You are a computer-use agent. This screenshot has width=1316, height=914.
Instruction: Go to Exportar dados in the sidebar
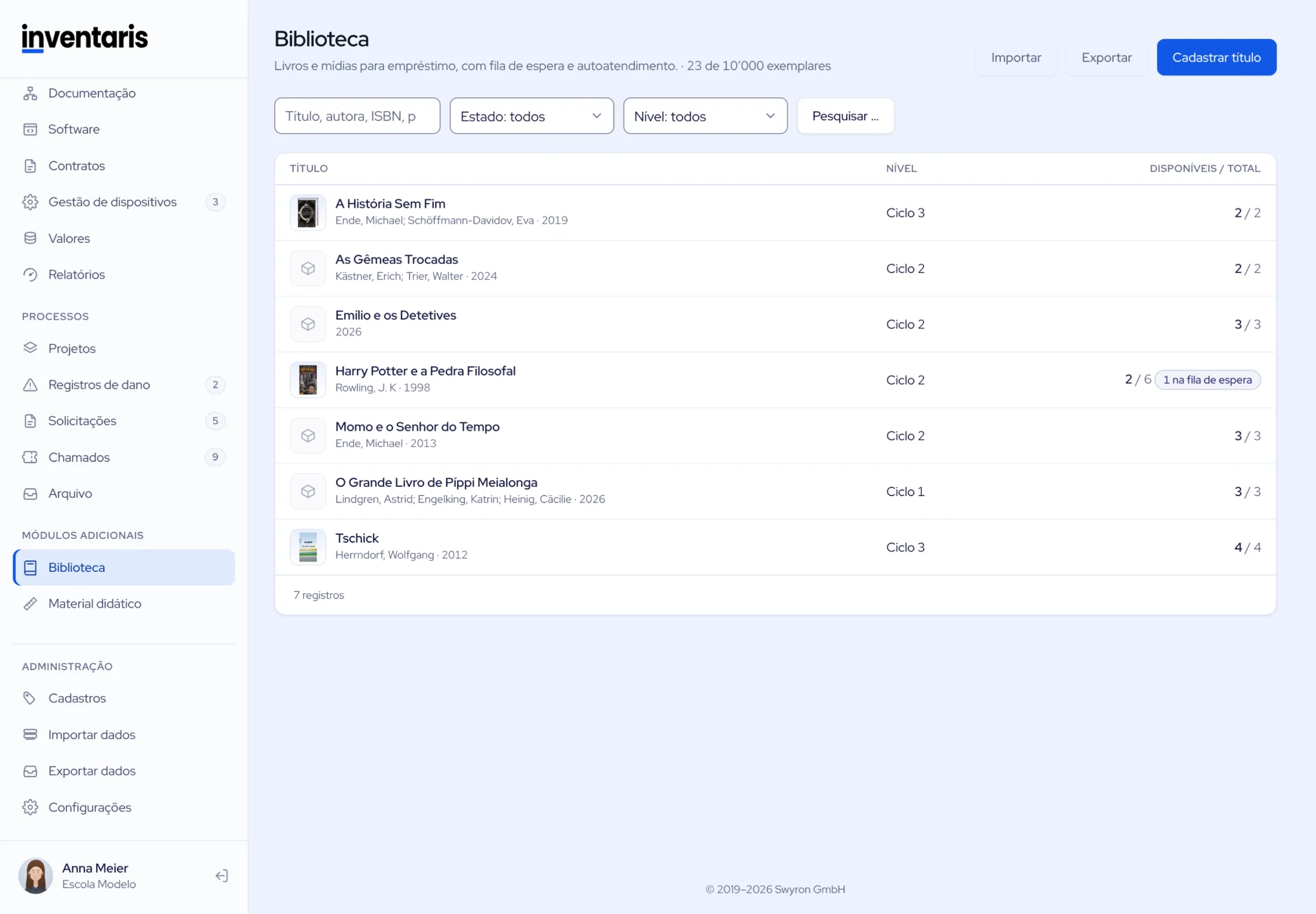pos(124,771)
